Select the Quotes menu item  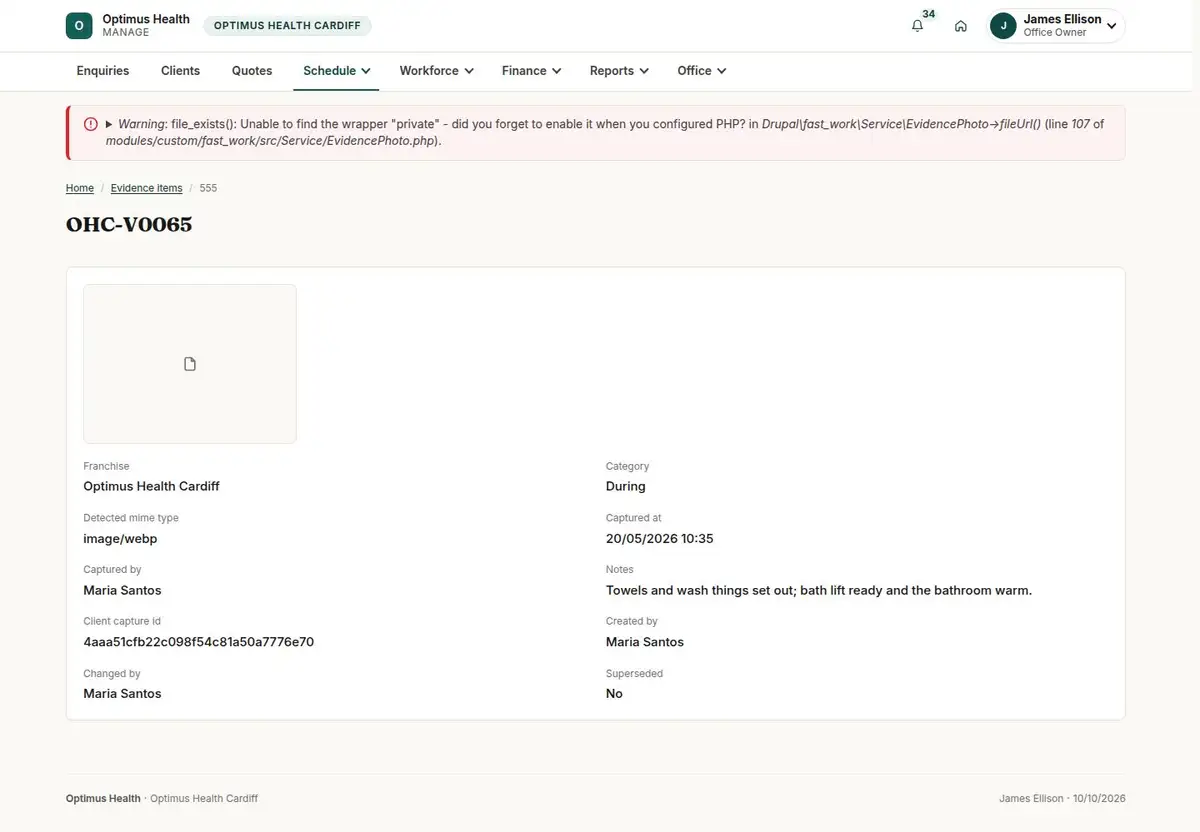(x=252, y=71)
